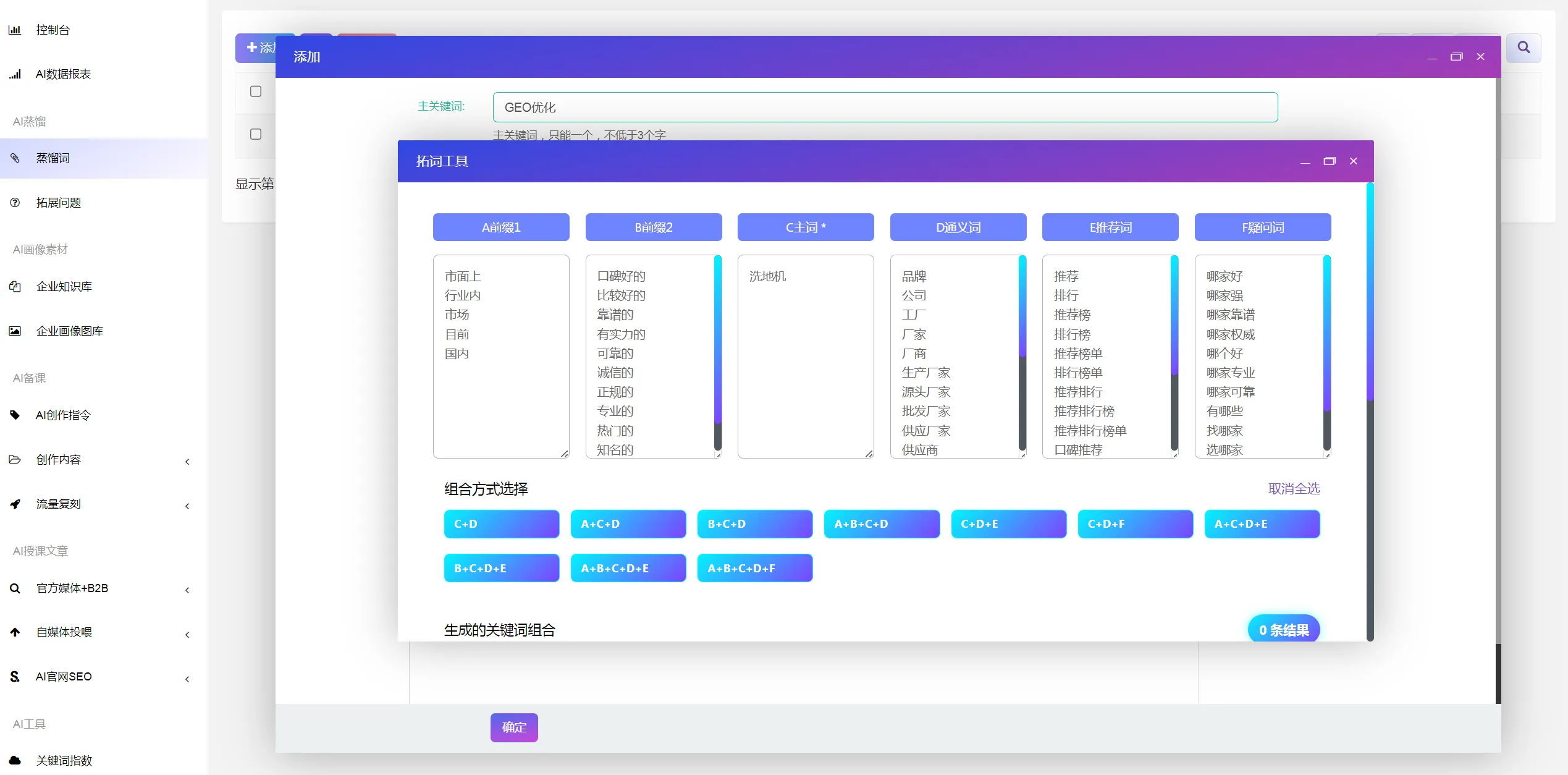Click the 拓词工具 dialog vertical scrollbar
The width and height of the screenshot is (1568, 775).
click(1370, 290)
